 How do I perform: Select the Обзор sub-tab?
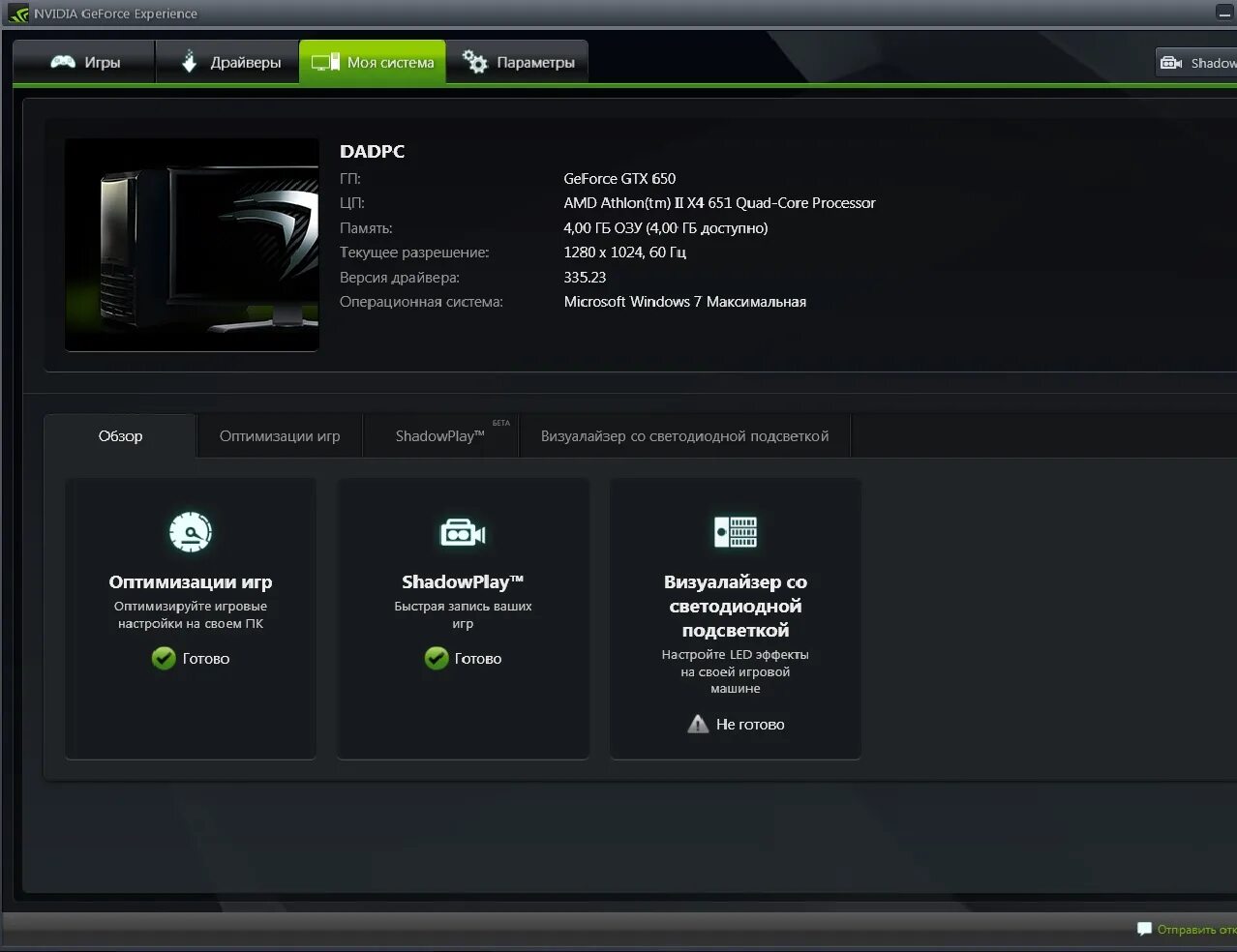click(x=120, y=436)
